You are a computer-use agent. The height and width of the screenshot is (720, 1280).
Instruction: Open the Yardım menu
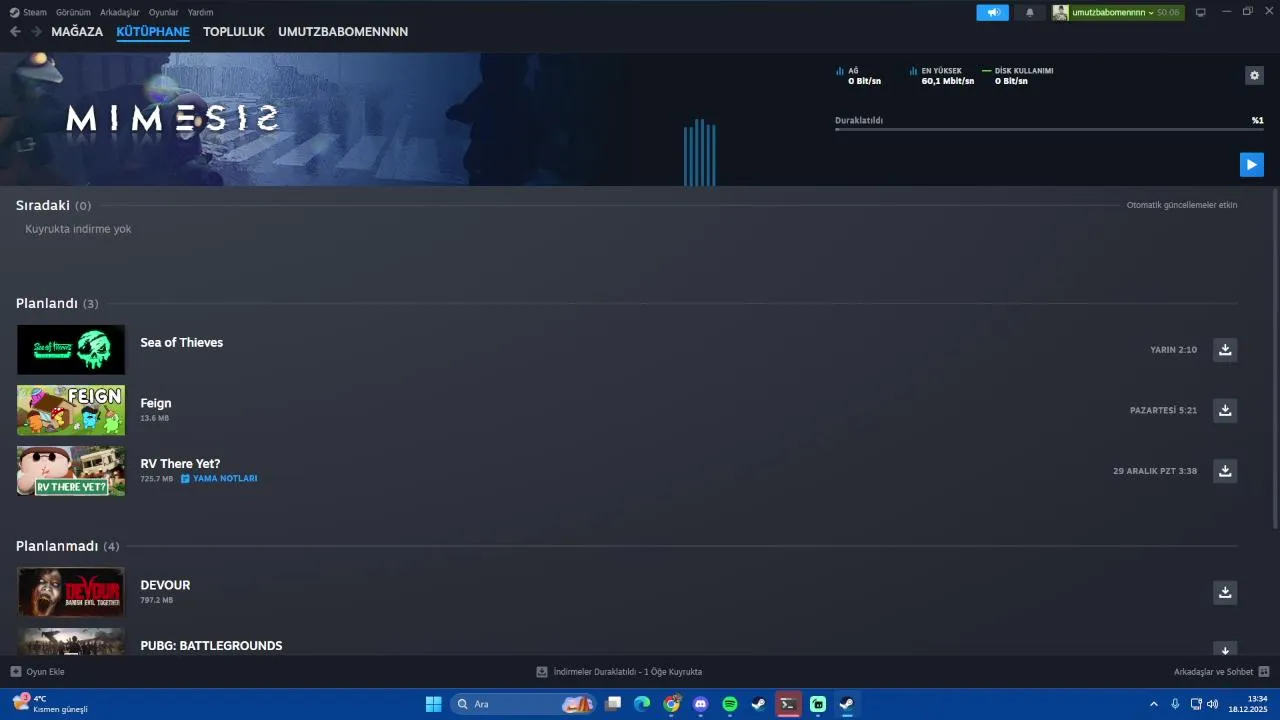click(200, 12)
